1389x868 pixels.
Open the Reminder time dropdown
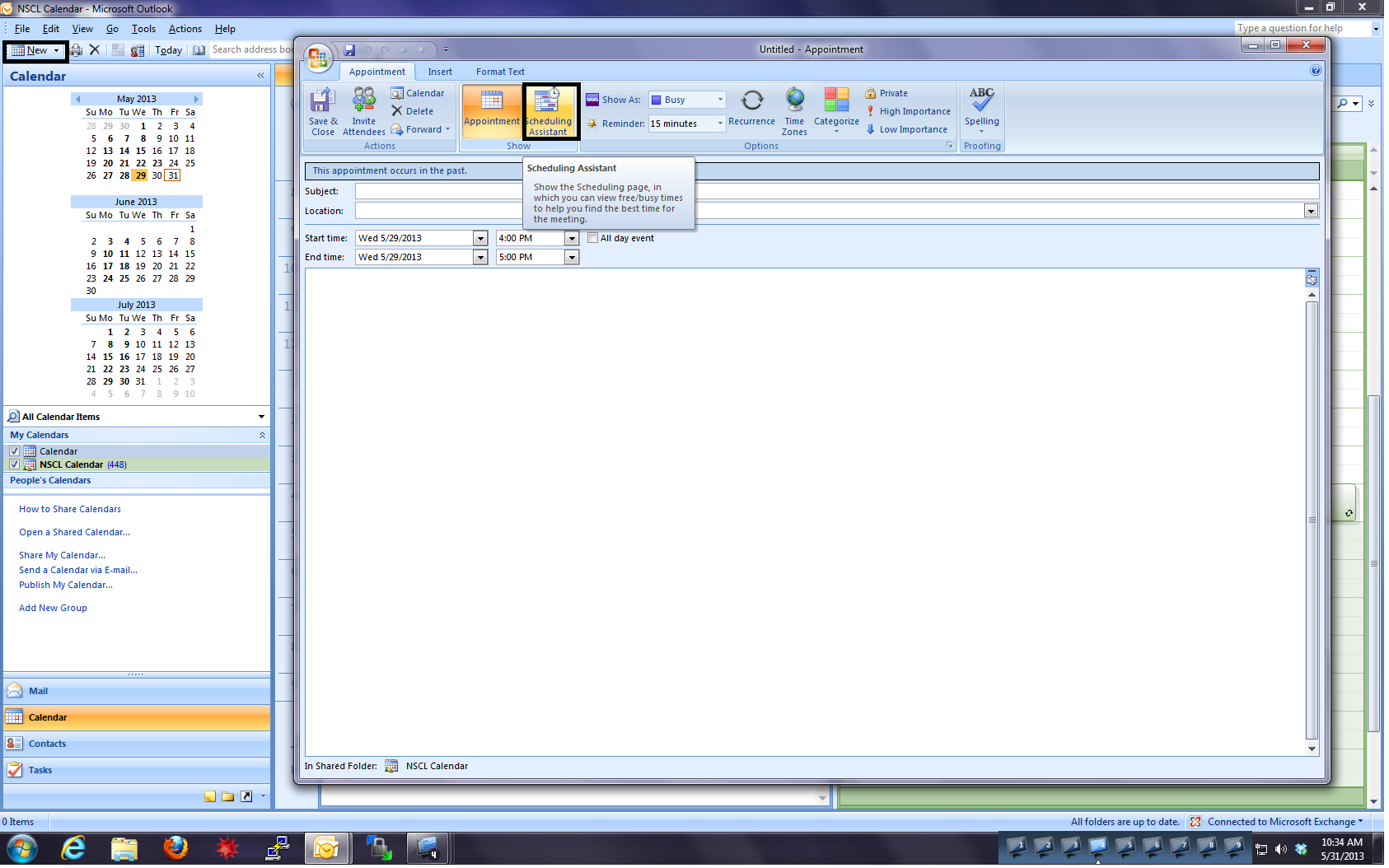click(719, 124)
